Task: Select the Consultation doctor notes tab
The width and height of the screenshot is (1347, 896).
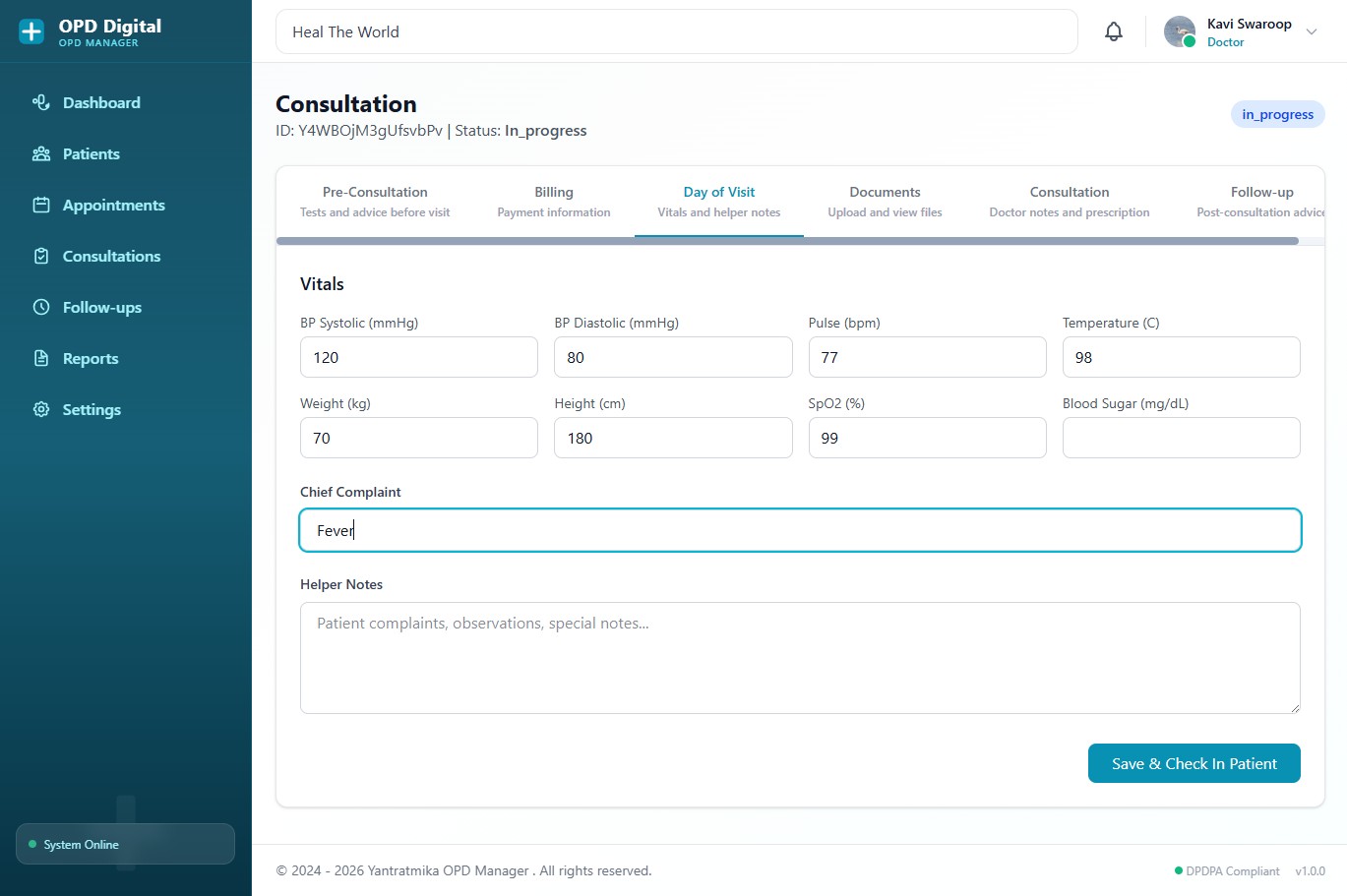Action: coord(1069,201)
